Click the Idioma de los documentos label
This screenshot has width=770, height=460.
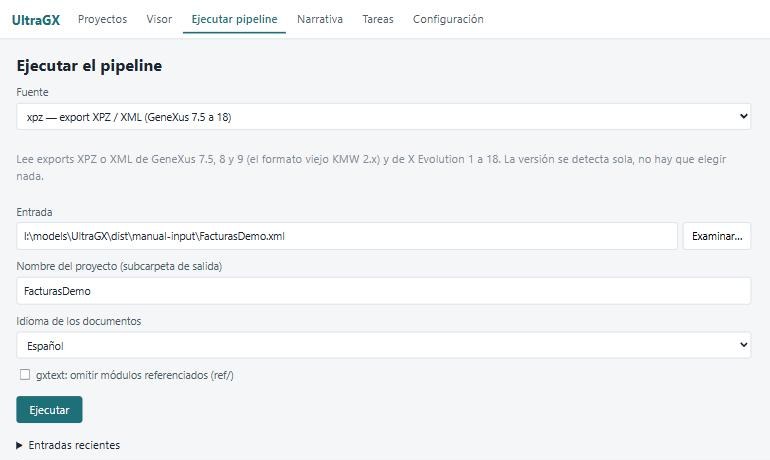(x=79, y=321)
